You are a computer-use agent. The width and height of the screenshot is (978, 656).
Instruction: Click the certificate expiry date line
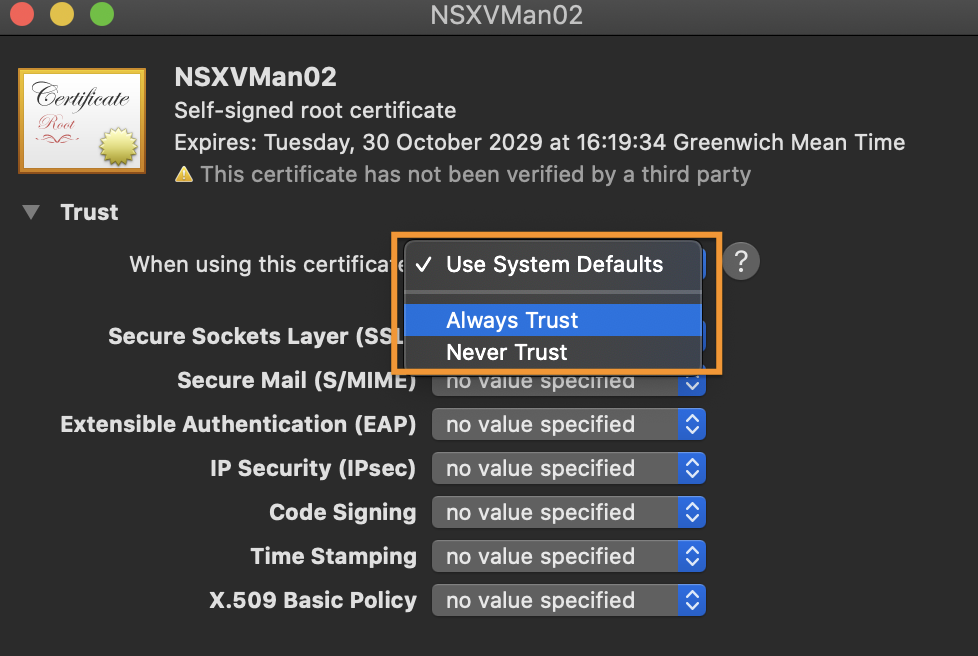[540, 142]
